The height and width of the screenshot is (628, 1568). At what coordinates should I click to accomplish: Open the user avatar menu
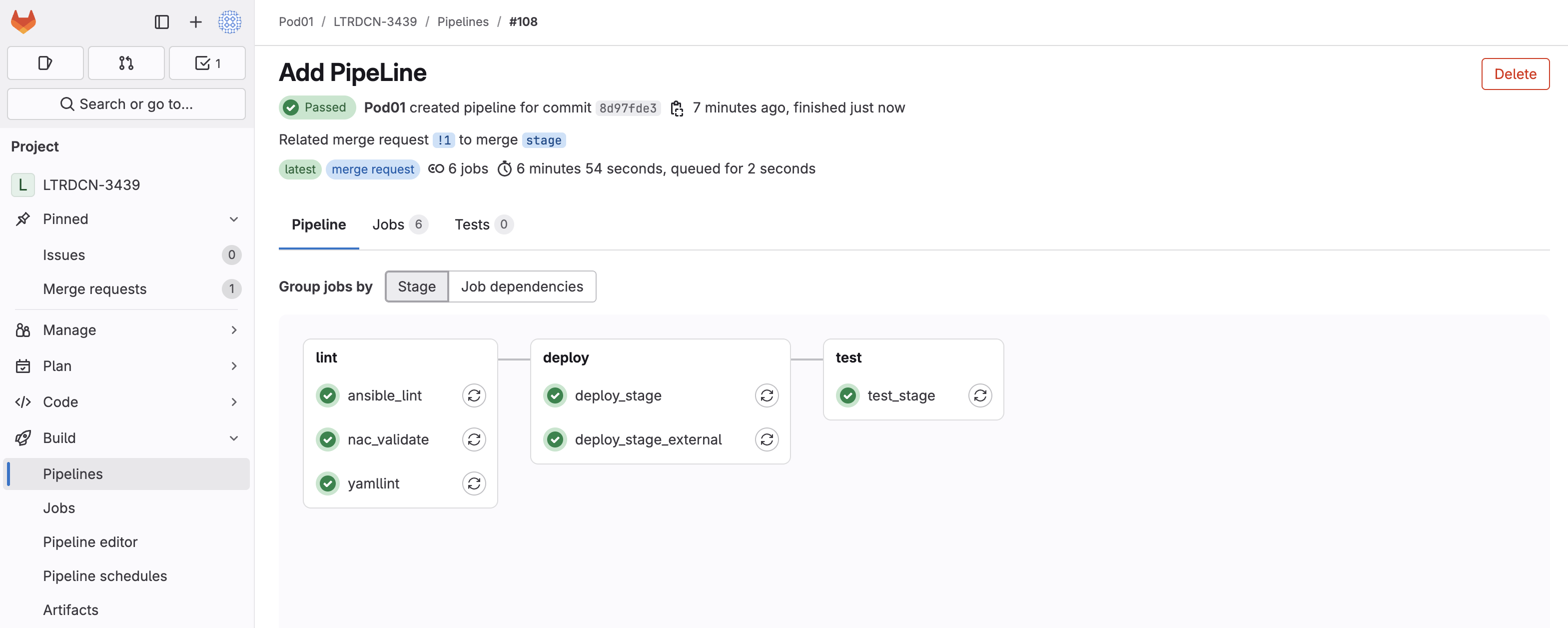click(x=230, y=22)
